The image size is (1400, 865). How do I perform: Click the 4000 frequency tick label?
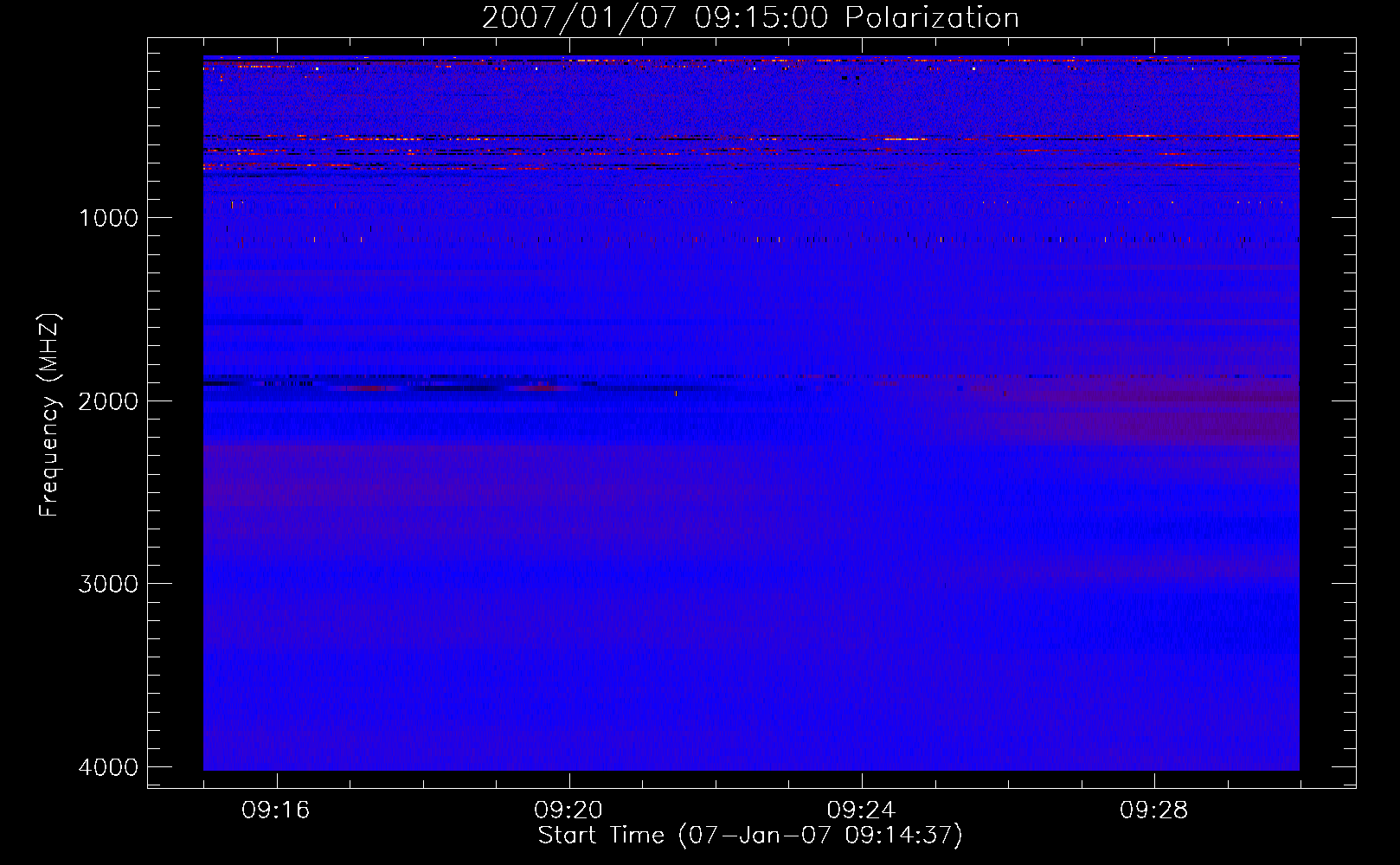click(x=108, y=767)
